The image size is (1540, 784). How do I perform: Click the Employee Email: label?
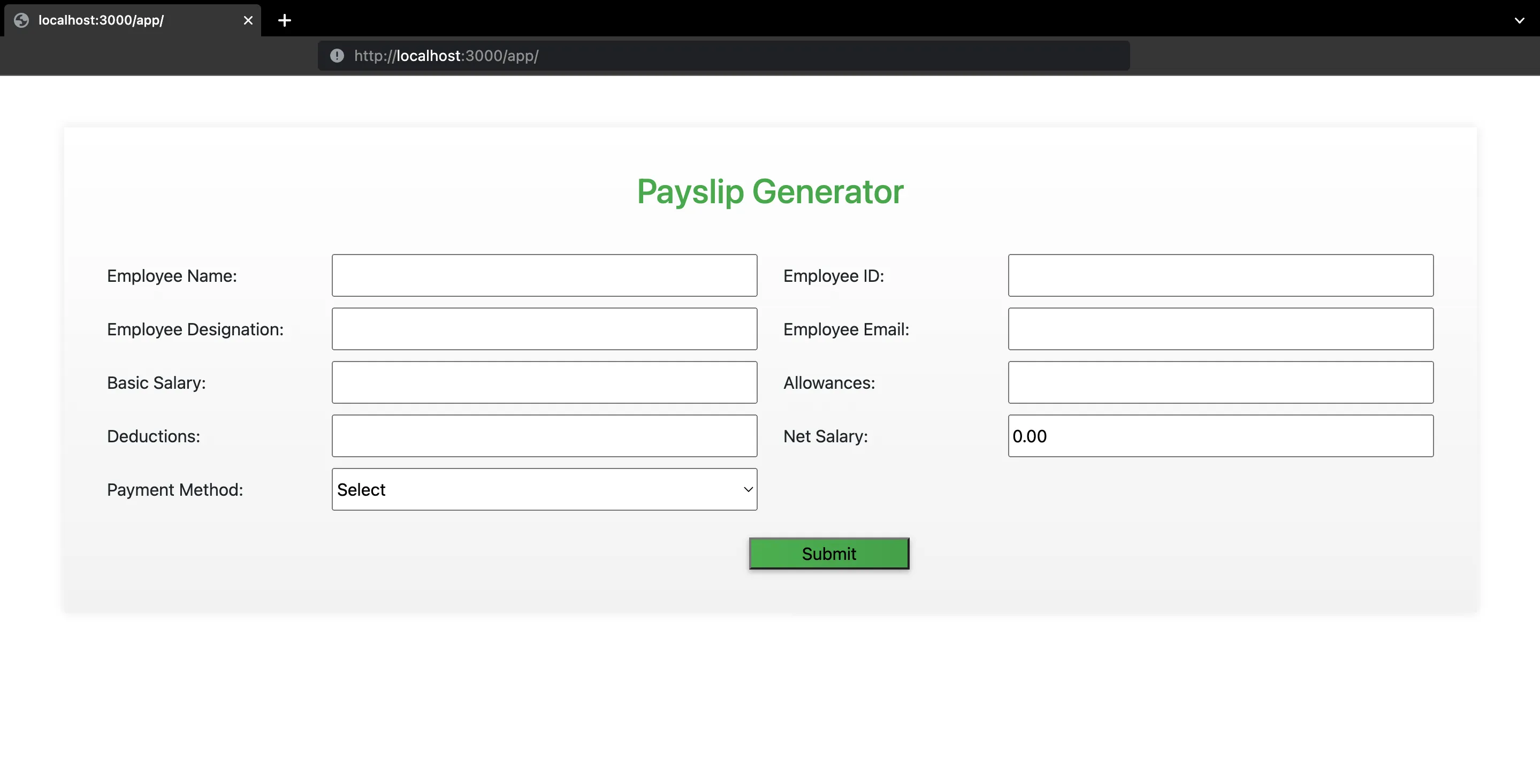[x=846, y=329]
